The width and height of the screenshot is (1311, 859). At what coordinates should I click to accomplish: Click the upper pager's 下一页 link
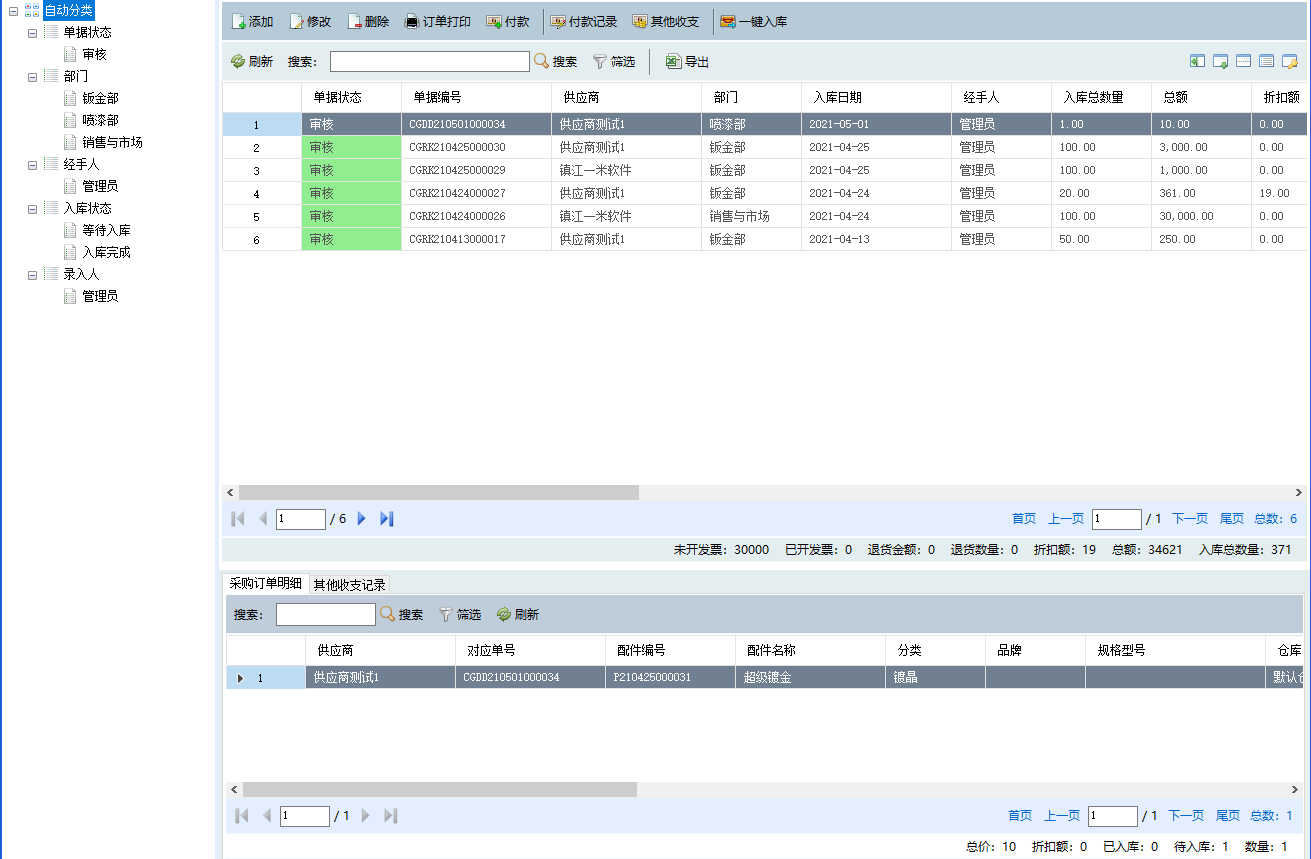click(x=1190, y=519)
